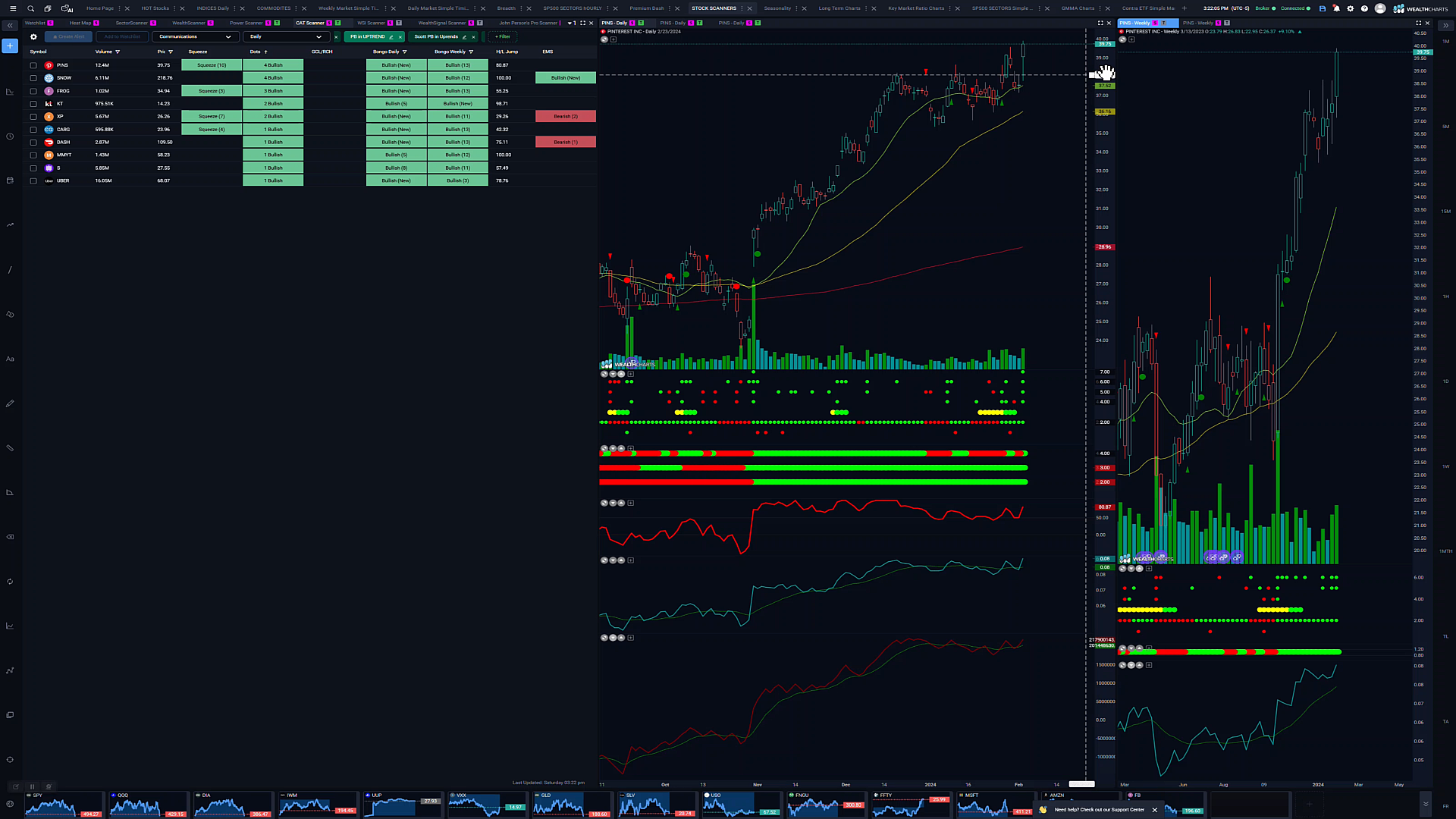The image size is (1456, 819).
Task: Add an indicator on the weekly chart
Action: coord(1131,39)
